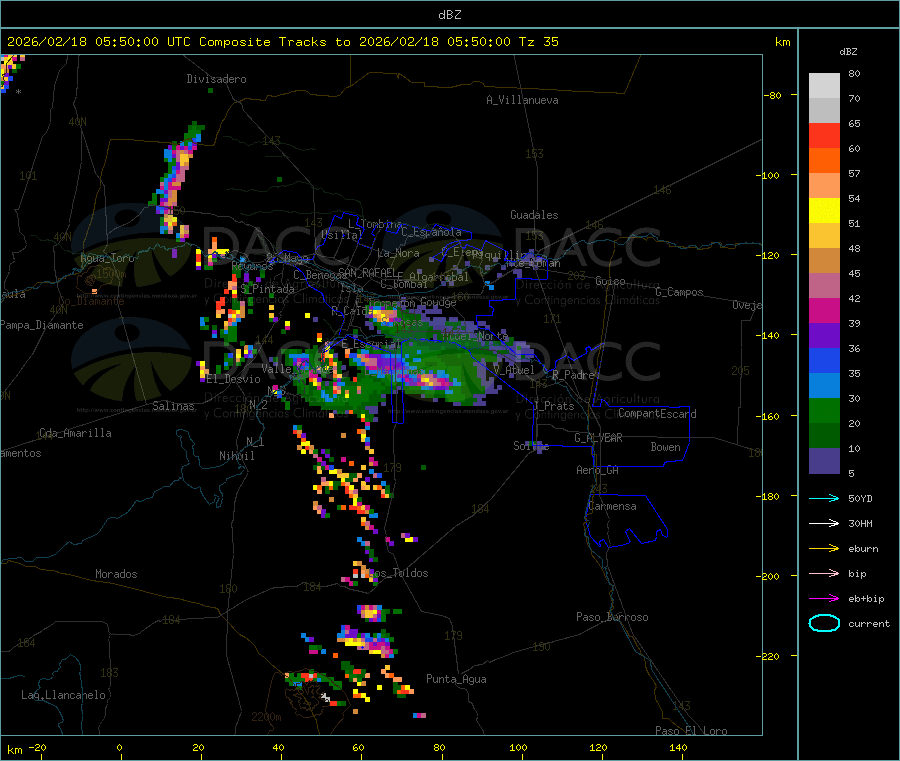This screenshot has height=761, width=900.
Task: Click the 'Nihuil' place label
Action: 236,456
